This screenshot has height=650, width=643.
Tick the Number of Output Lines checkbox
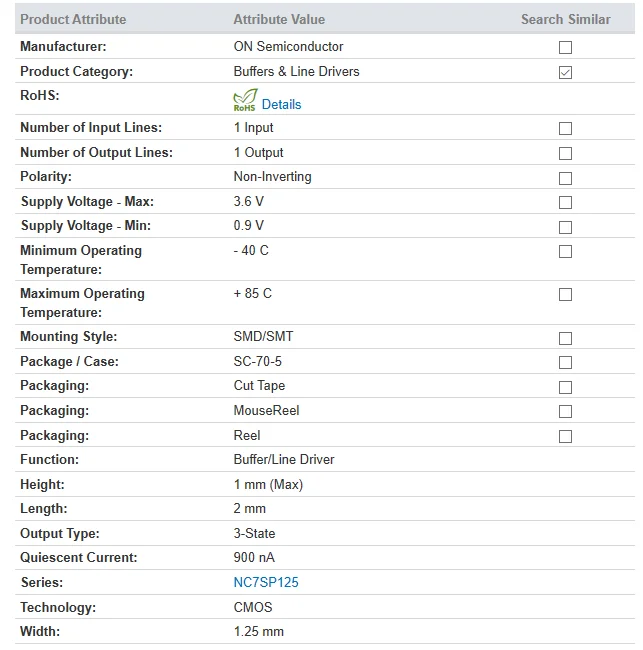click(x=565, y=153)
